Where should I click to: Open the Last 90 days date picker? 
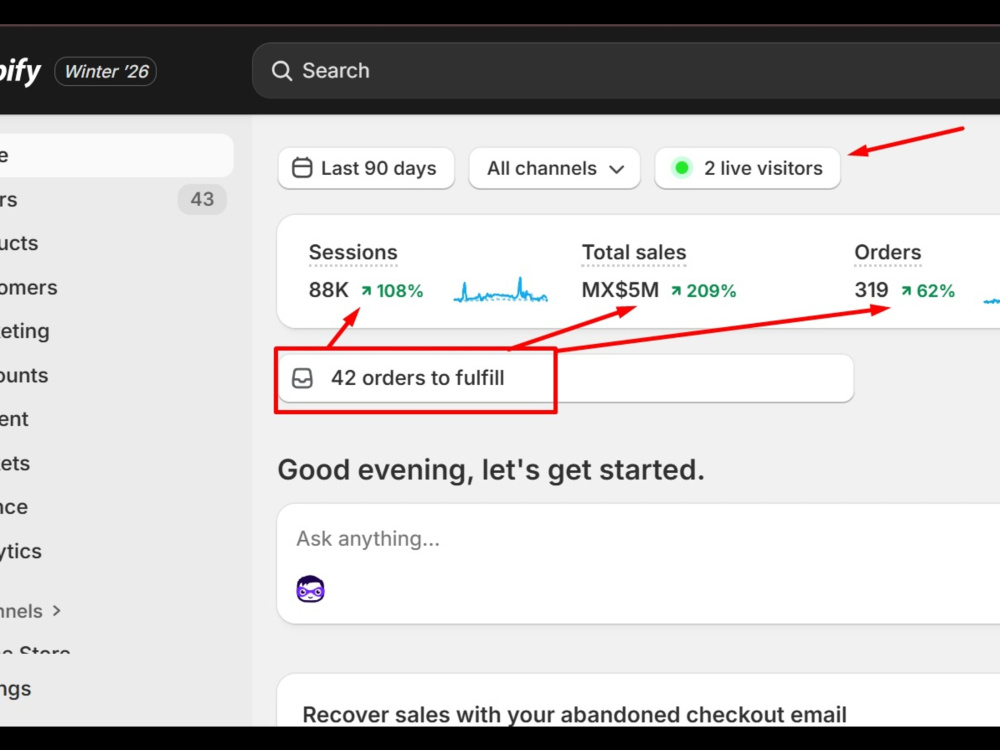(366, 168)
